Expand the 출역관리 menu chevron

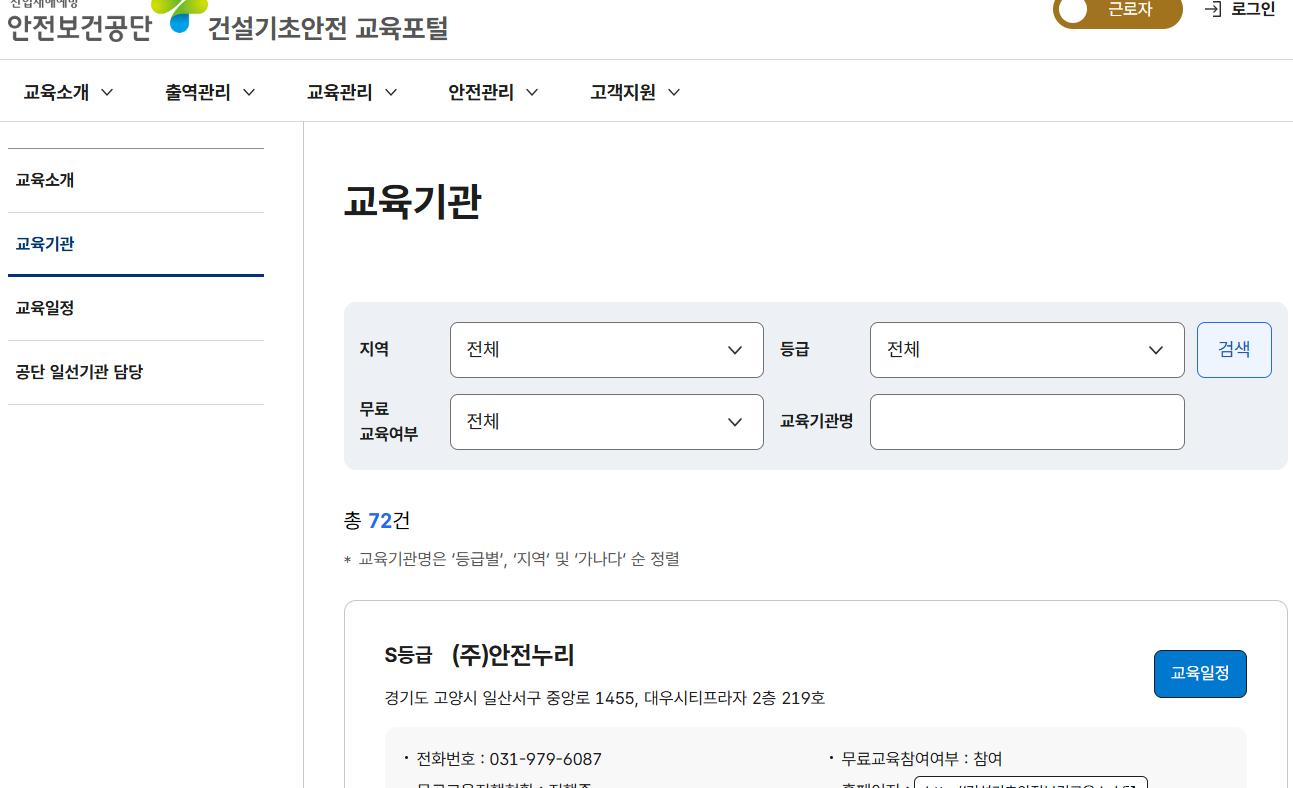click(250, 91)
